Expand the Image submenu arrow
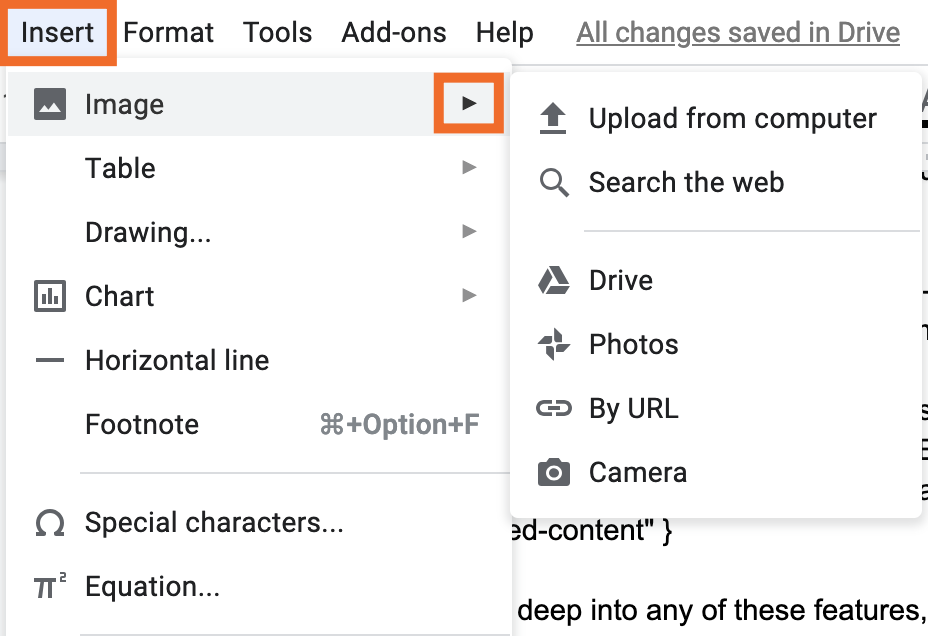This screenshot has height=636, width=928. point(468,103)
